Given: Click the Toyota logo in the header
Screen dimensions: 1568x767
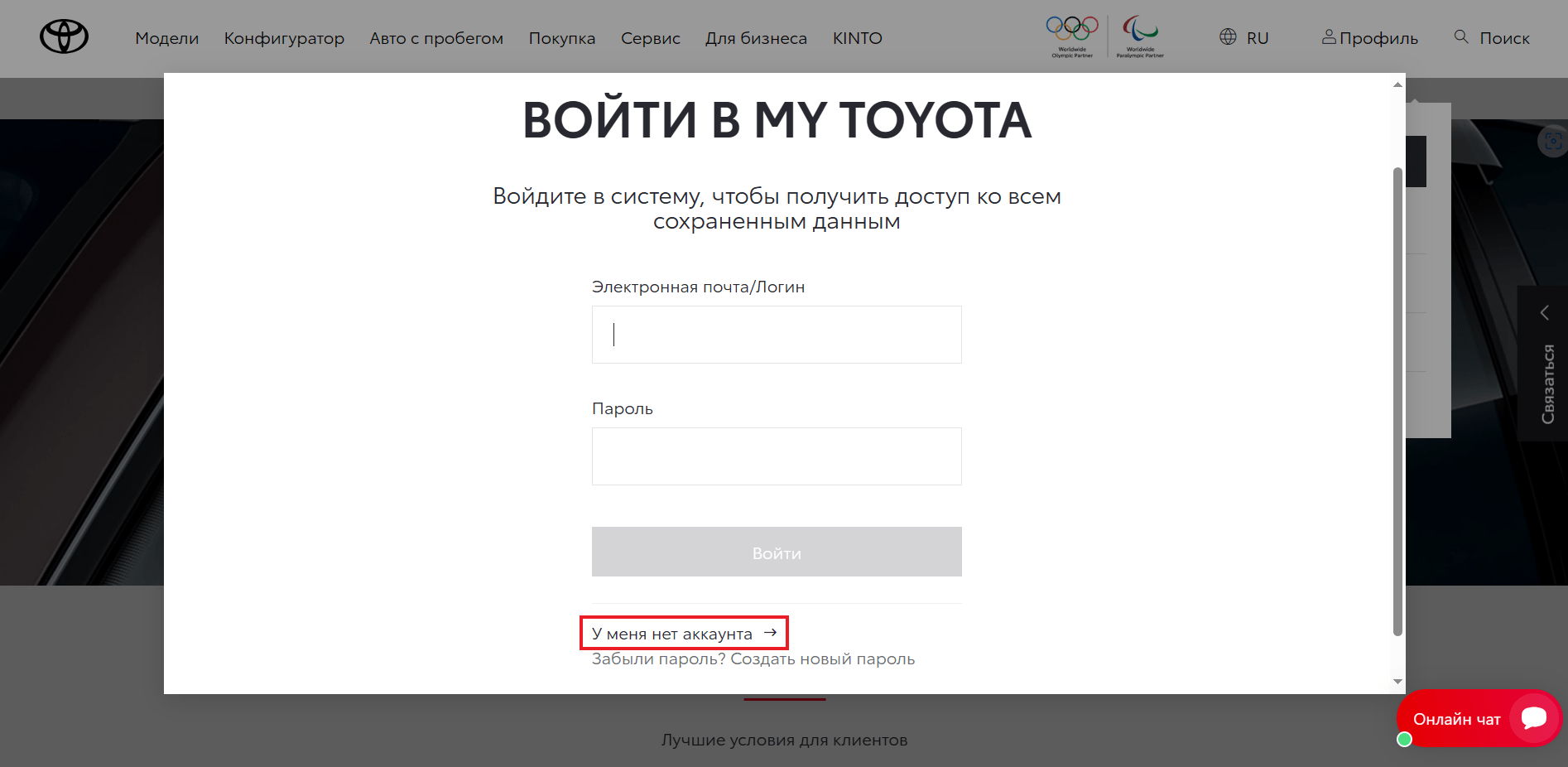Looking at the screenshot, I should point(64,36).
